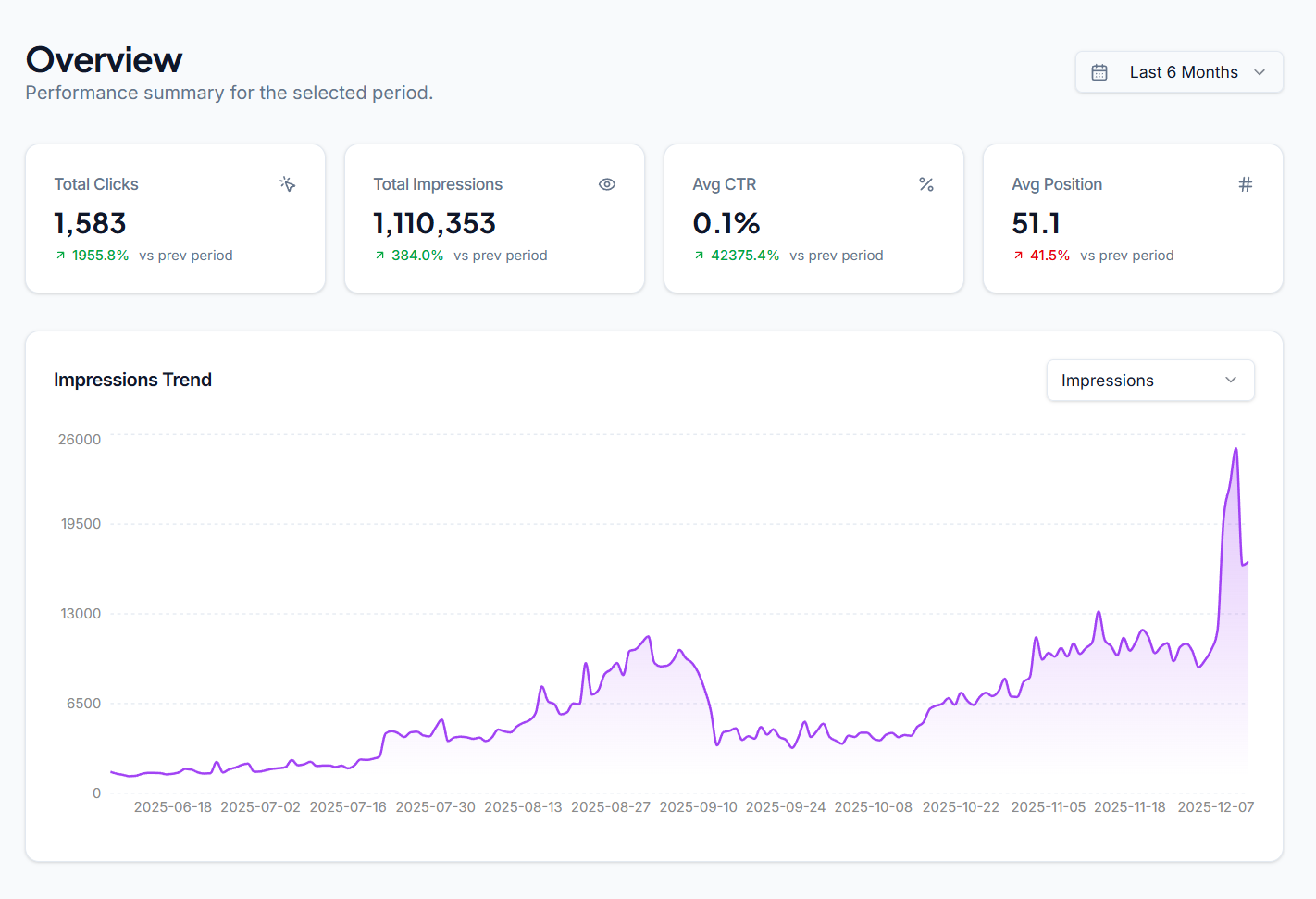Click the chevron on the date range selector
This screenshot has width=1316, height=899.
[1259, 71]
